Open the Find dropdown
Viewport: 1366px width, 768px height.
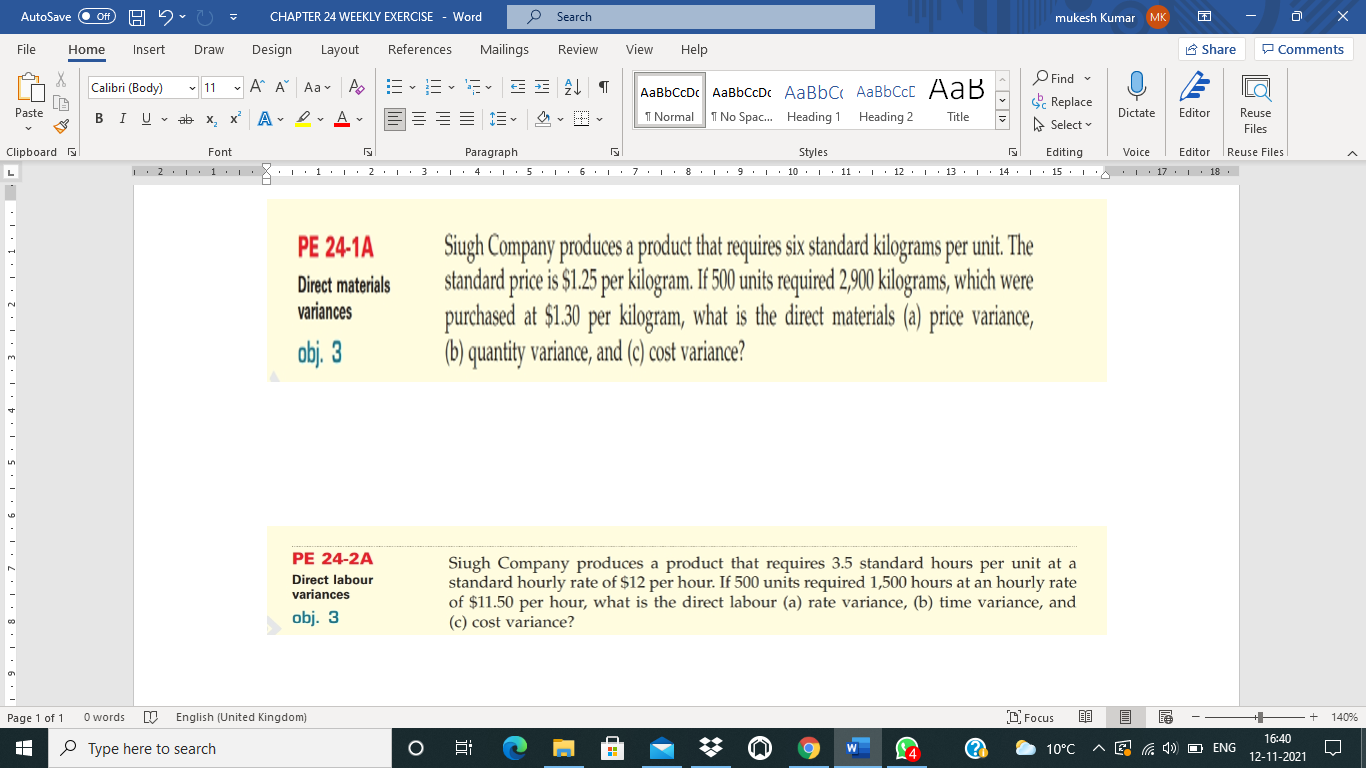coord(1088,78)
